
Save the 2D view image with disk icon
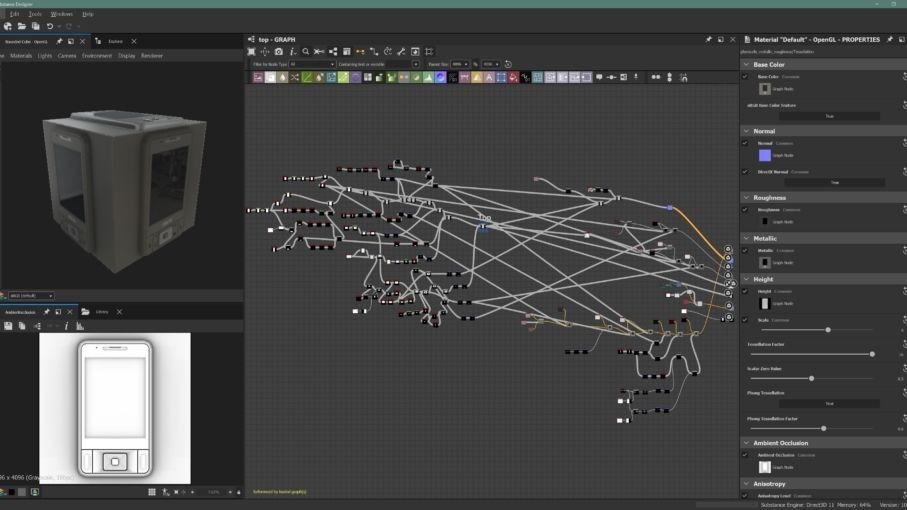click(x=8, y=326)
